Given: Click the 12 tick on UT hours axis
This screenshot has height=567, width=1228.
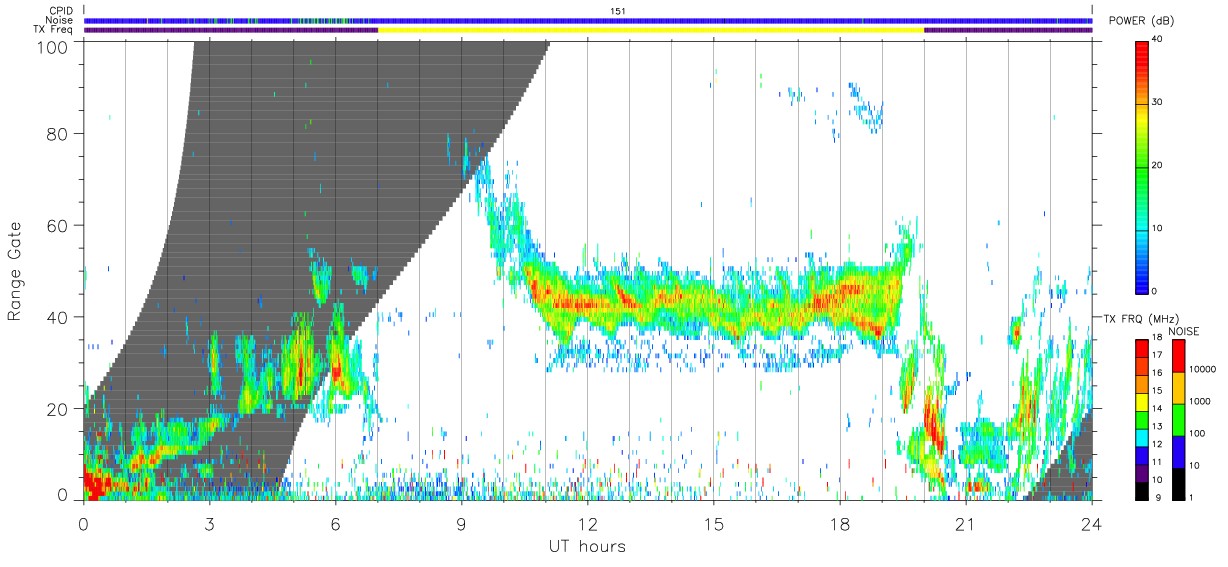Looking at the screenshot, I should (588, 523).
